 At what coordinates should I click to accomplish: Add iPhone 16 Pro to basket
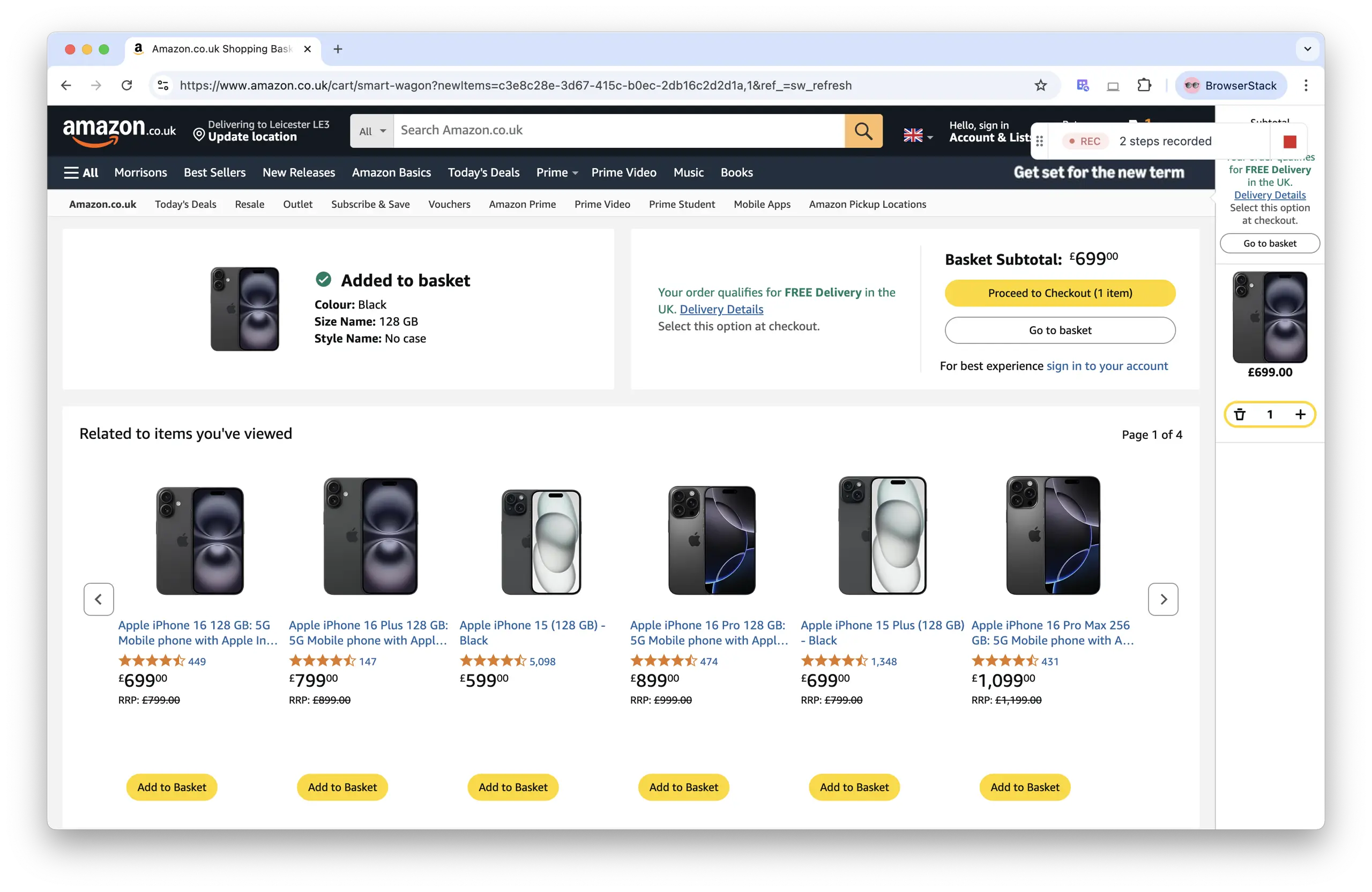683,787
